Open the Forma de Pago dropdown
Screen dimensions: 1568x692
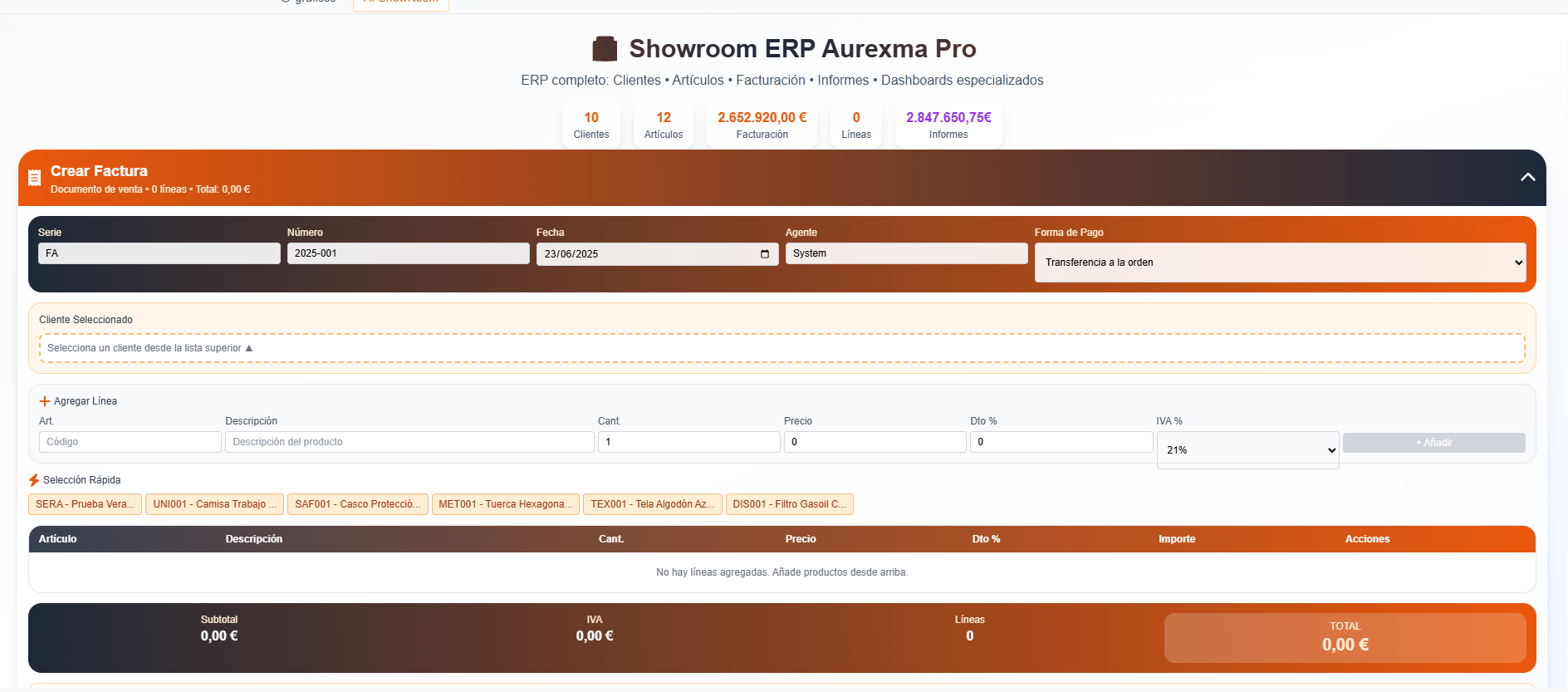coord(1280,263)
